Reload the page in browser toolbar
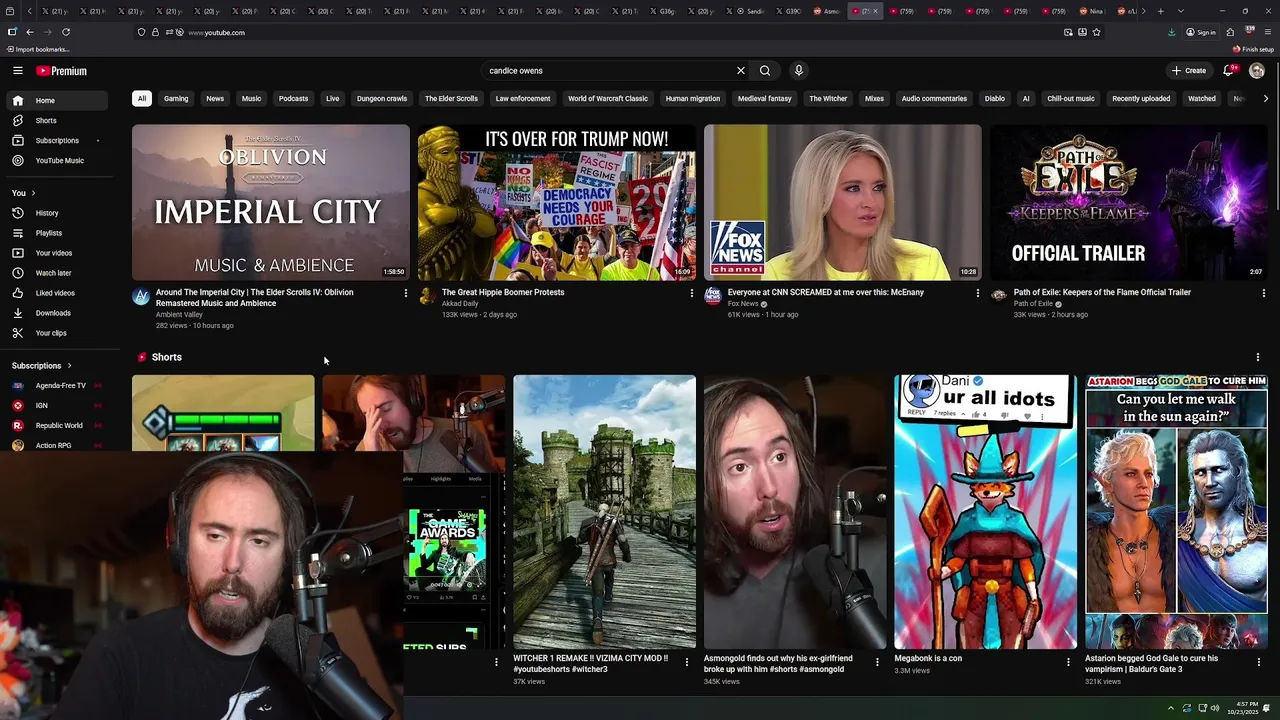This screenshot has width=1280, height=720. coord(66,32)
